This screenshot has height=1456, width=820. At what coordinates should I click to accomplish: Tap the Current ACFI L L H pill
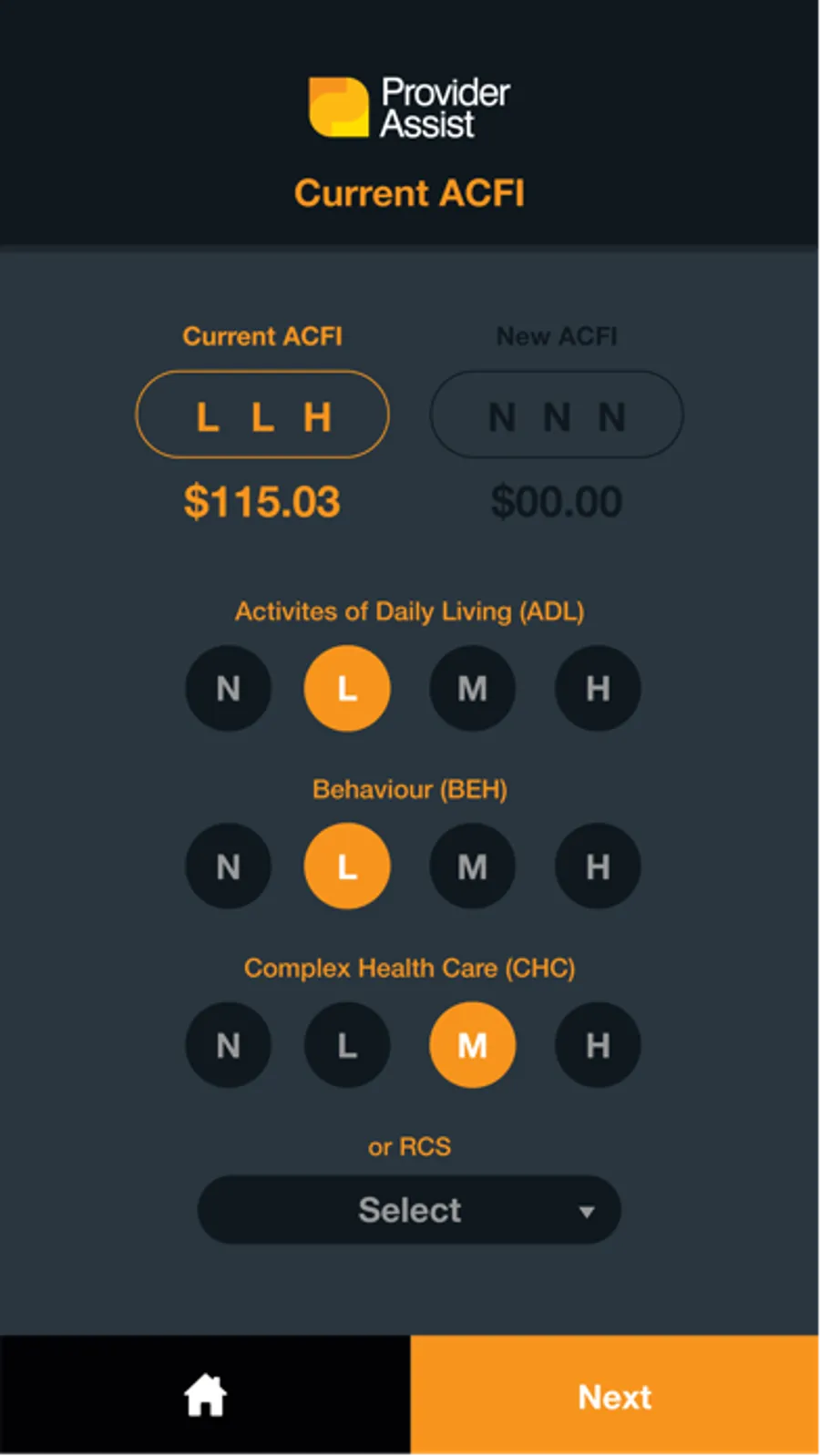pyautogui.click(x=262, y=415)
